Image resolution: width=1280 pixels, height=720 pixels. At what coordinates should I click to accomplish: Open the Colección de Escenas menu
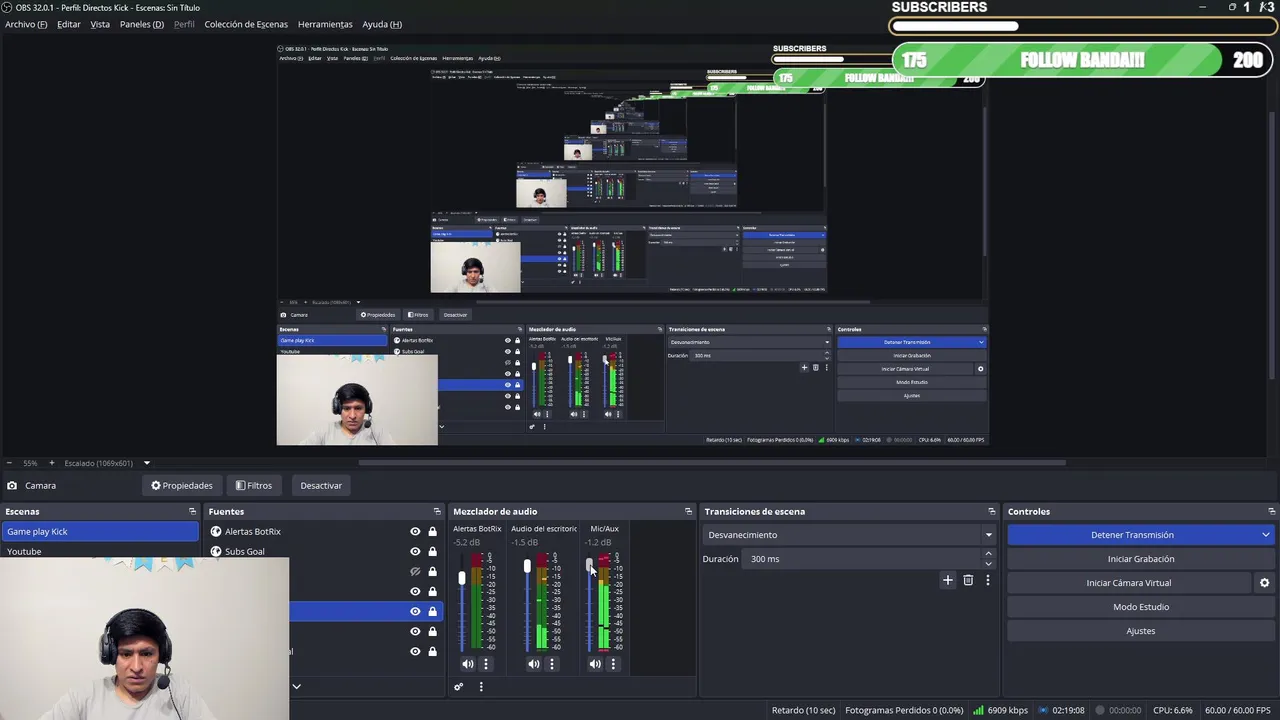point(246,24)
